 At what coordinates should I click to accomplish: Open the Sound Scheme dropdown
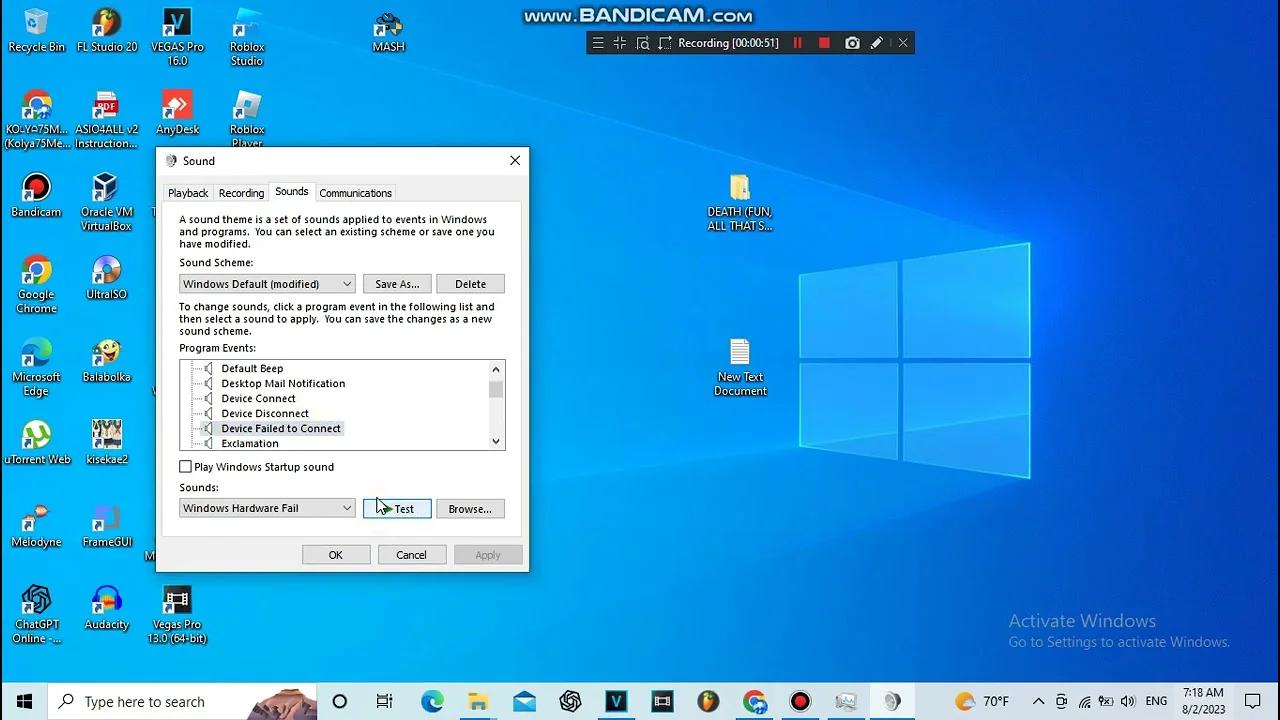click(346, 283)
